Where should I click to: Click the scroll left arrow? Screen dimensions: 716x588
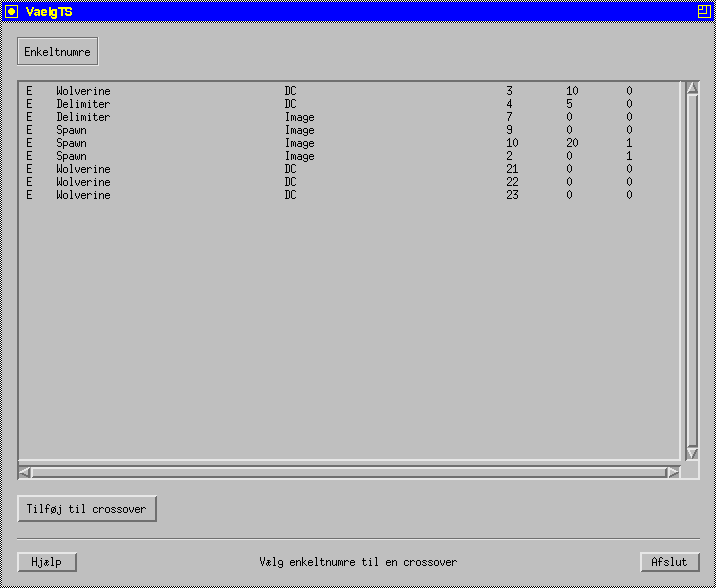click(25, 472)
